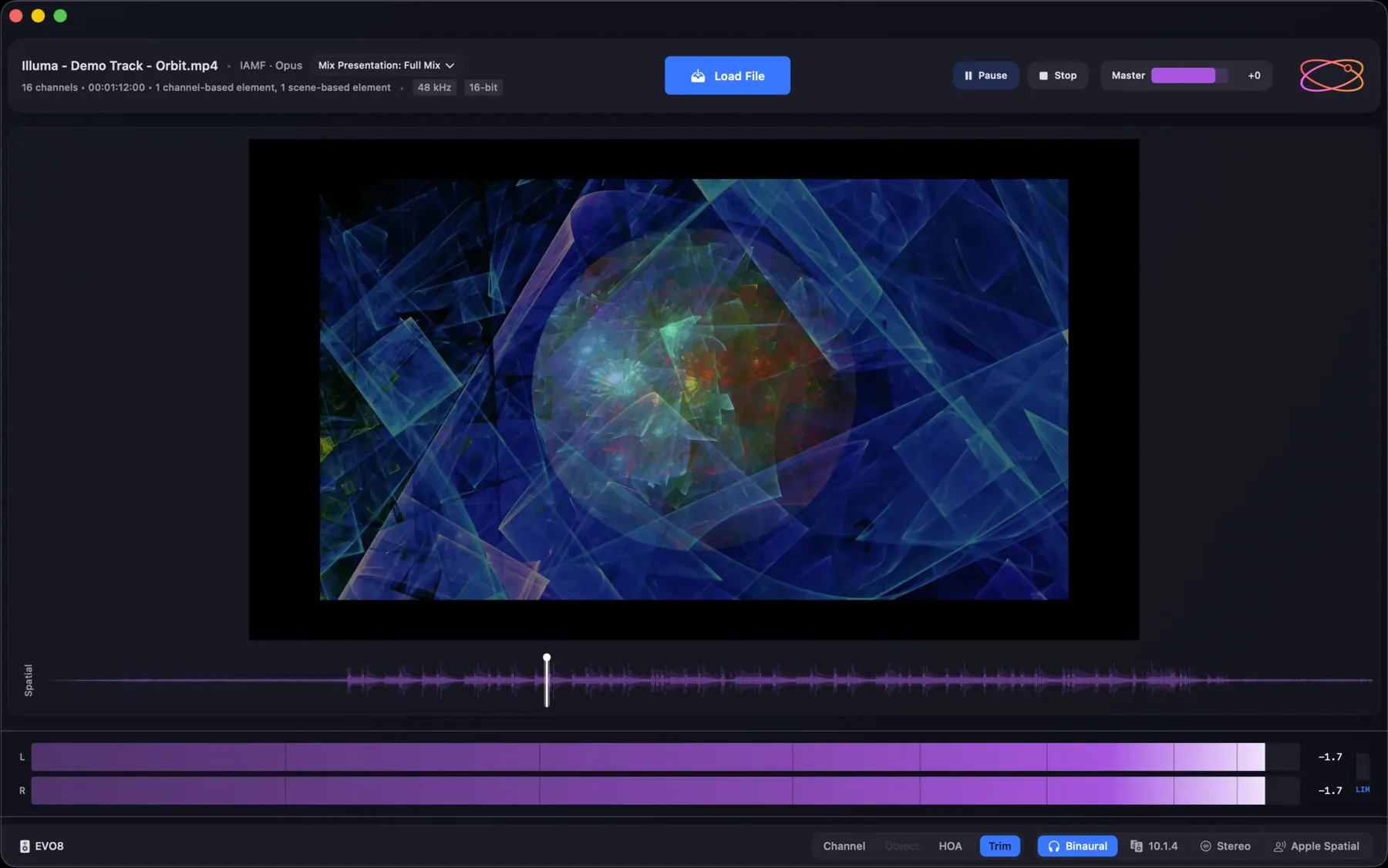
Task: Click the 16 channels duration info text
Action: [206, 87]
